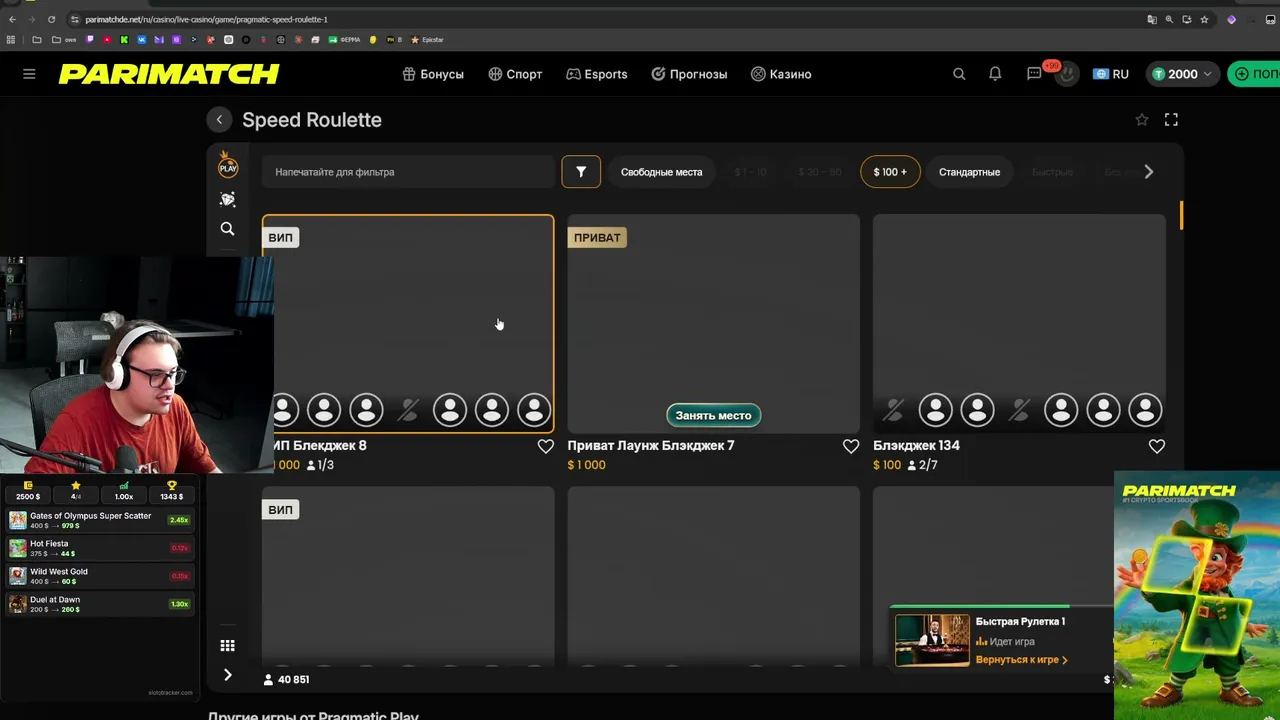
Task: Select the Приват Лаунж Блэкджек 7 title
Action: point(651,446)
